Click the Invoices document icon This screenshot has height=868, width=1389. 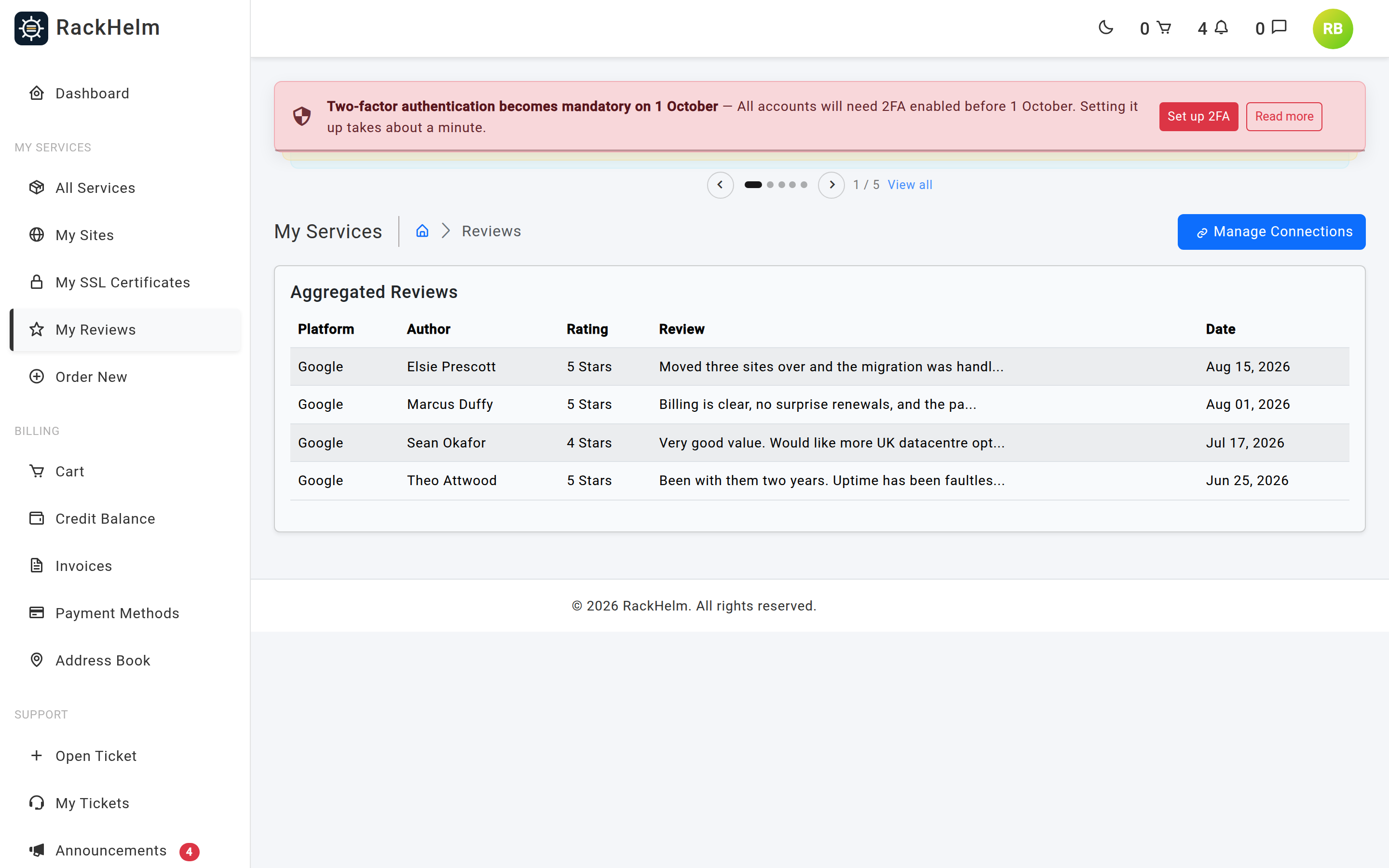click(x=37, y=566)
